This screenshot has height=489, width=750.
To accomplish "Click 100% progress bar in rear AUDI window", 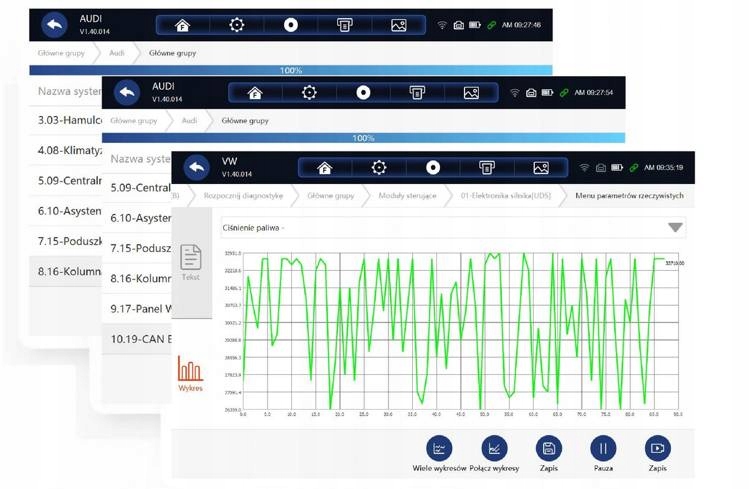I will (291, 70).
